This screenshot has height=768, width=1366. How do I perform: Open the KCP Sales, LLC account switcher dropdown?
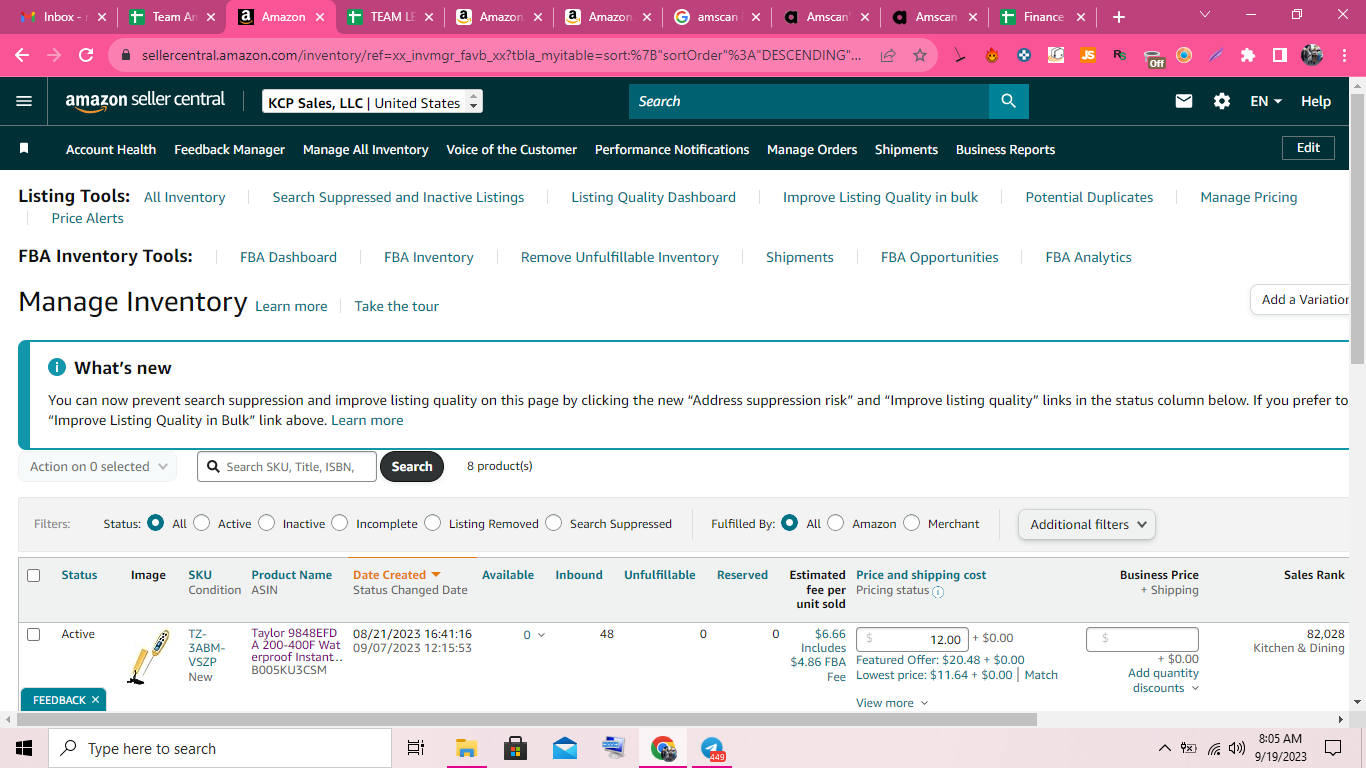pos(372,101)
